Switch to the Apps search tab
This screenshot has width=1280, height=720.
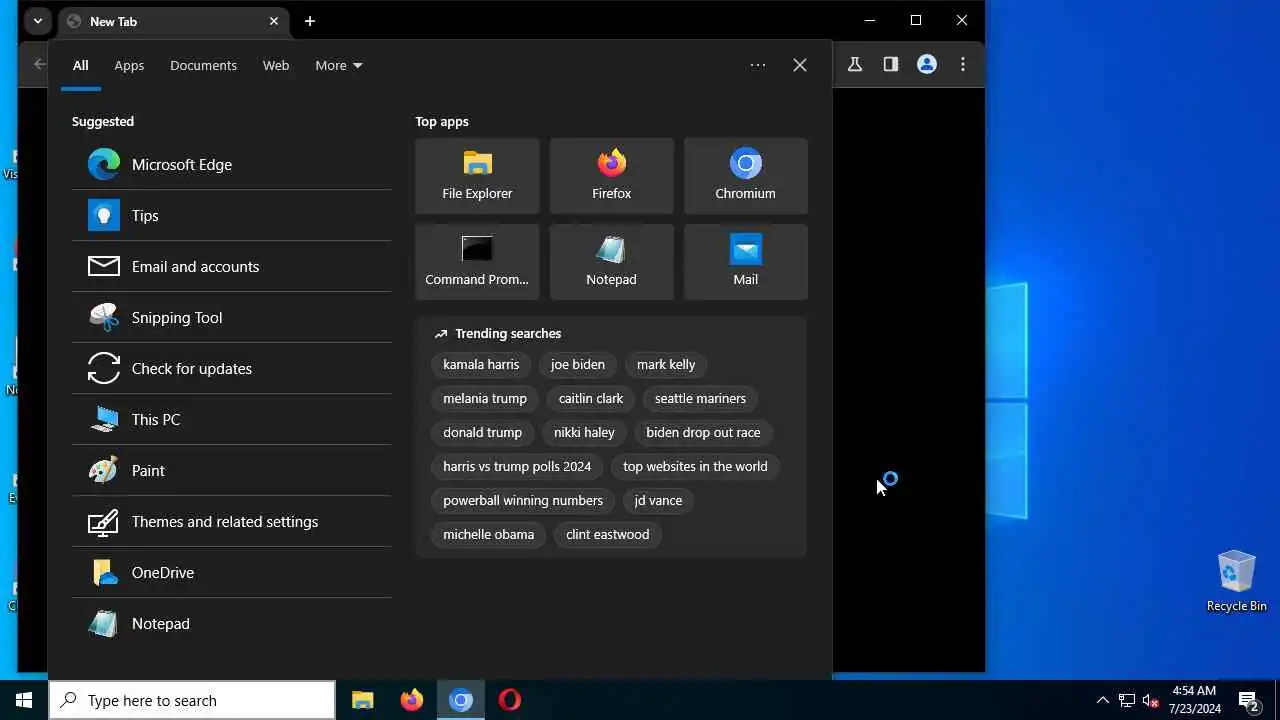pyautogui.click(x=129, y=65)
